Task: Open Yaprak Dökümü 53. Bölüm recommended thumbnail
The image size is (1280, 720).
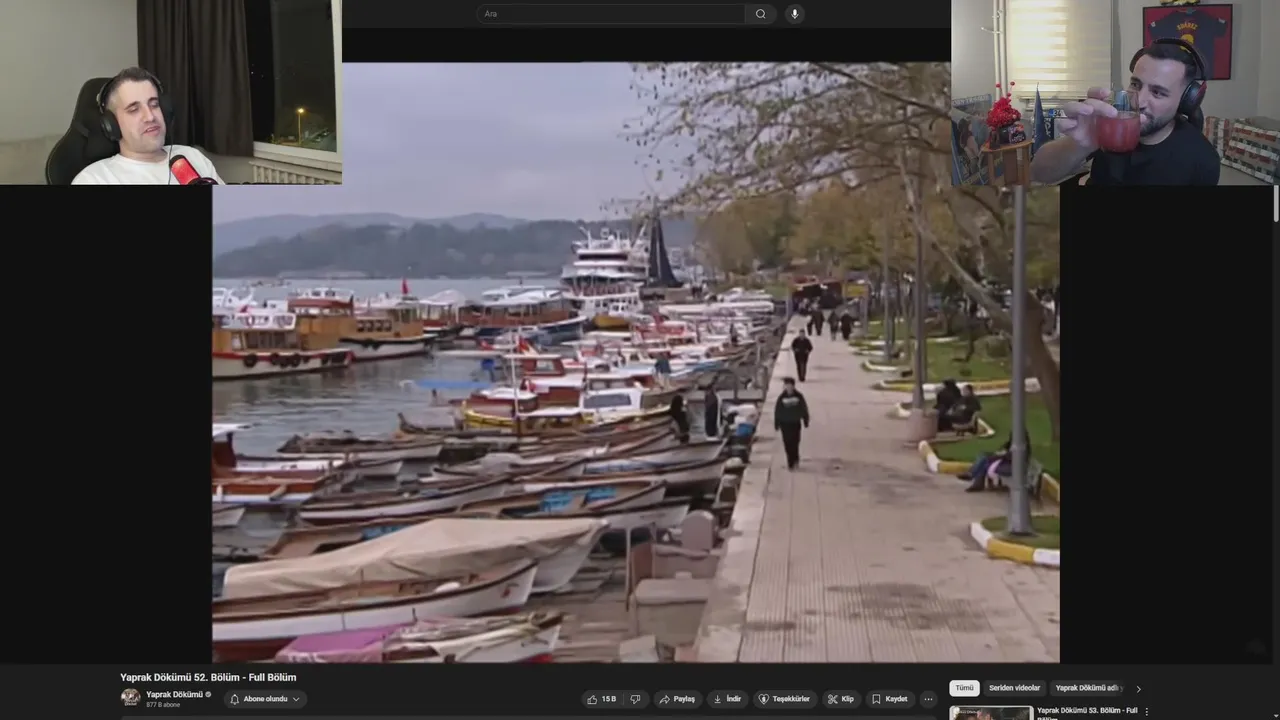Action: (x=991, y=713)
